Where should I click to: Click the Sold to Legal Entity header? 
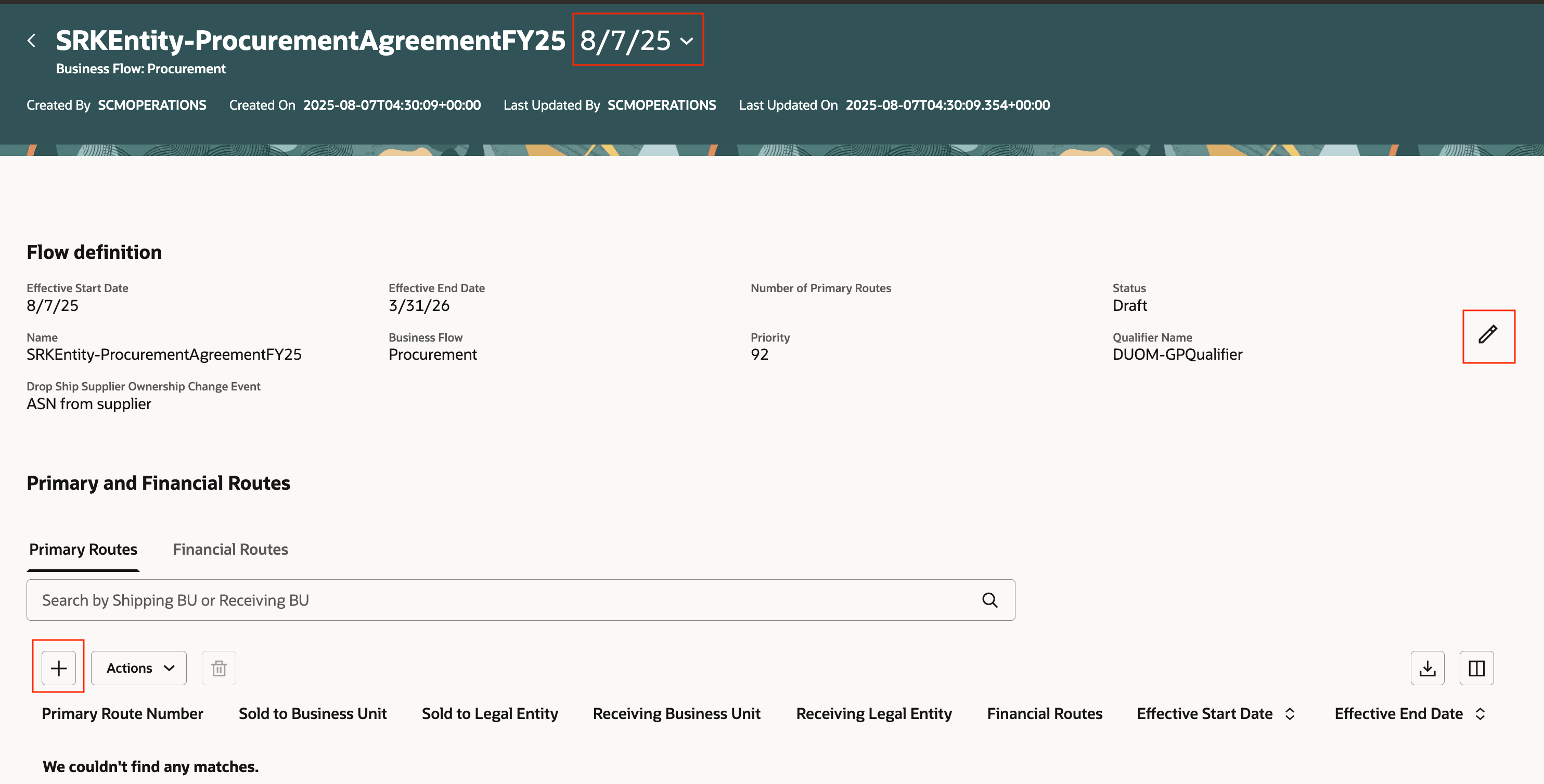pyautogui.click(x=490, y=713)
